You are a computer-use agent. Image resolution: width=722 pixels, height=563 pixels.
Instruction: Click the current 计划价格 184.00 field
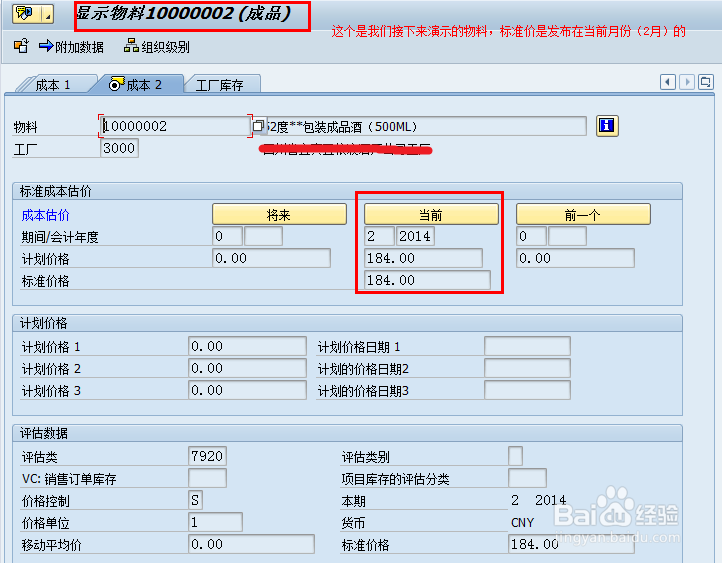[423, 258]
